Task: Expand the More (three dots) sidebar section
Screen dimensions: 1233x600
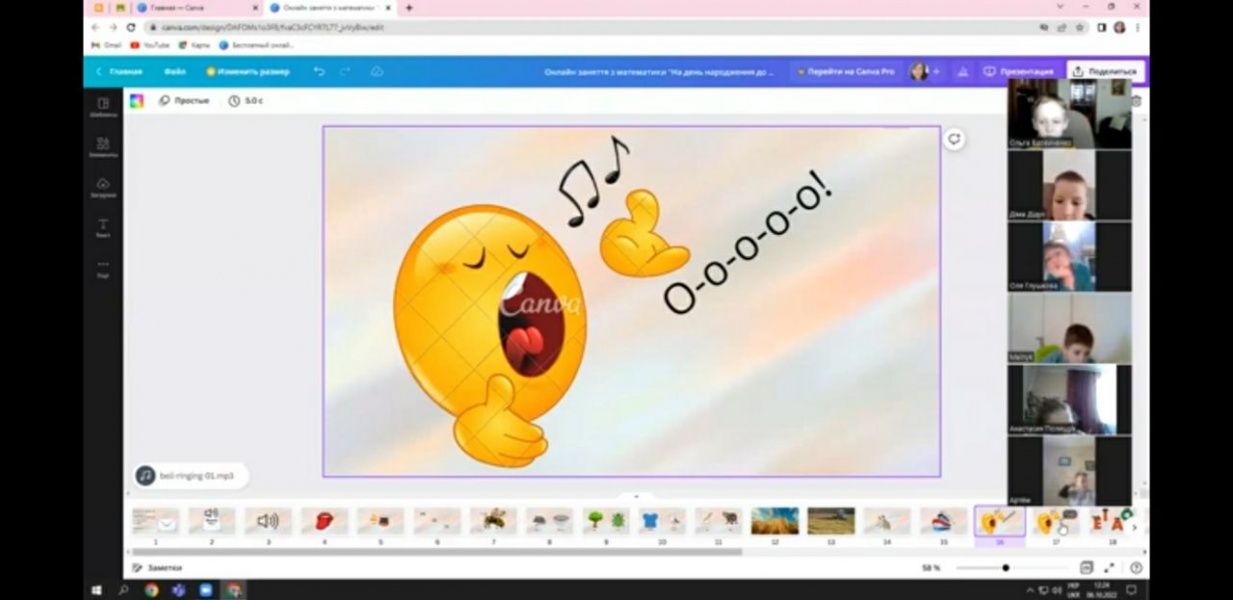Action: 103,267
